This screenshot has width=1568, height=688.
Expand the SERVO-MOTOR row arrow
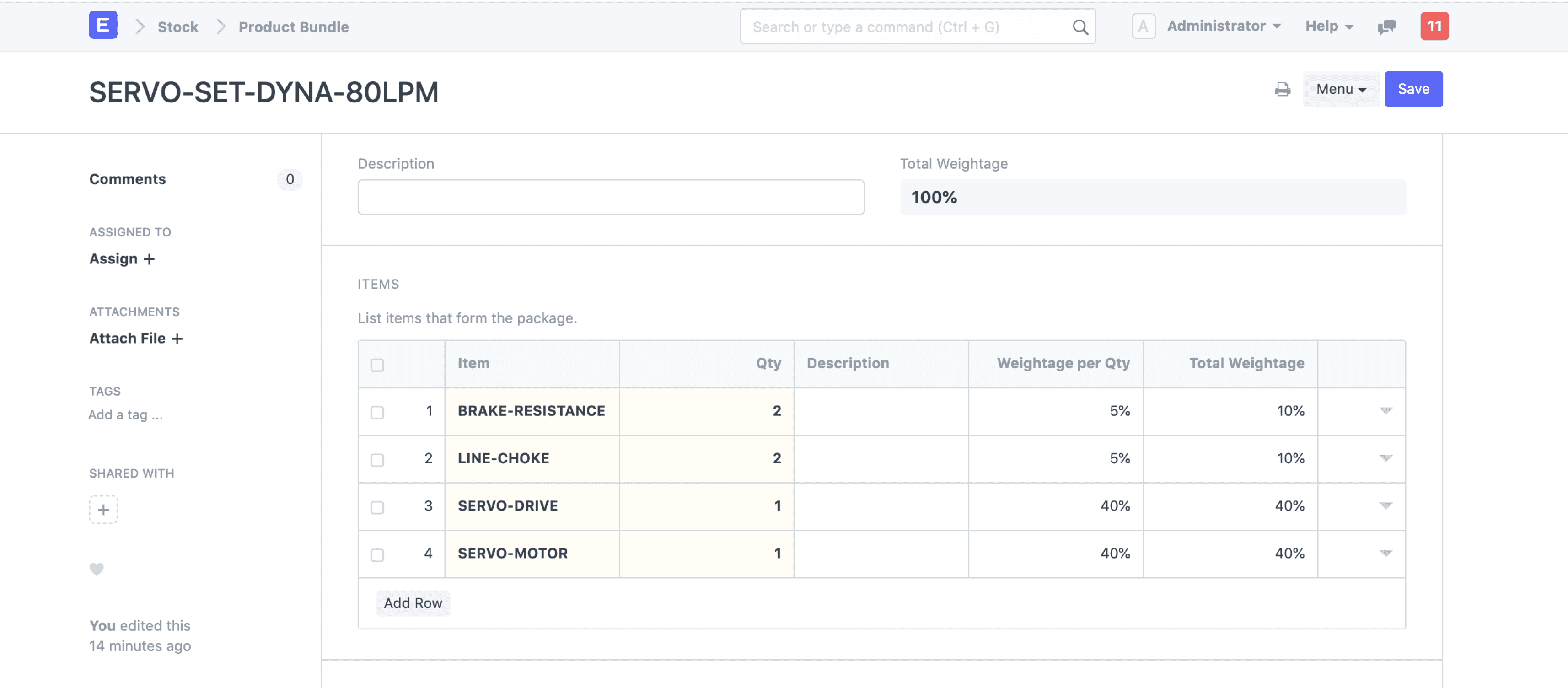point(1385,554)
